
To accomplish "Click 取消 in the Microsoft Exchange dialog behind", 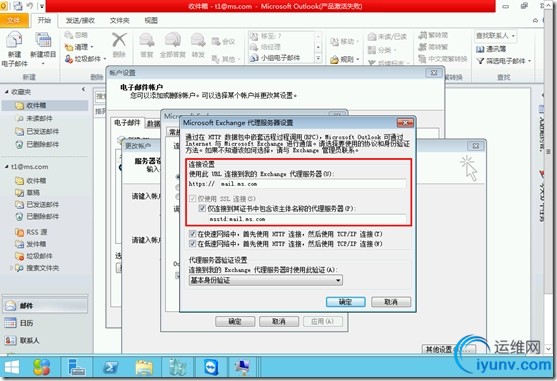I will [x=279, y=321].
